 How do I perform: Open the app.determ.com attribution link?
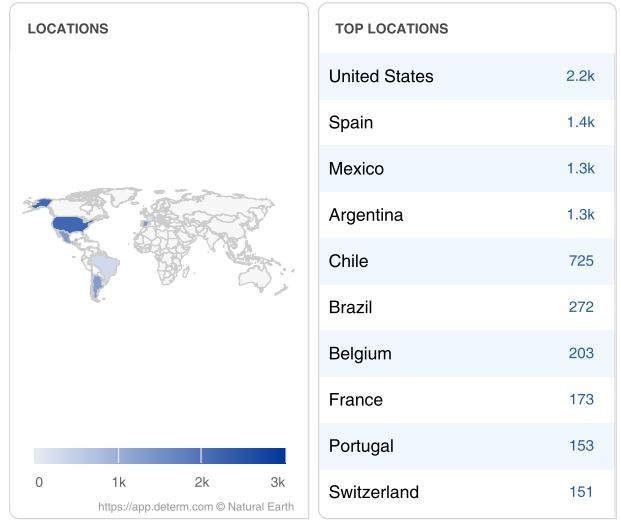(x=156, y=507)
